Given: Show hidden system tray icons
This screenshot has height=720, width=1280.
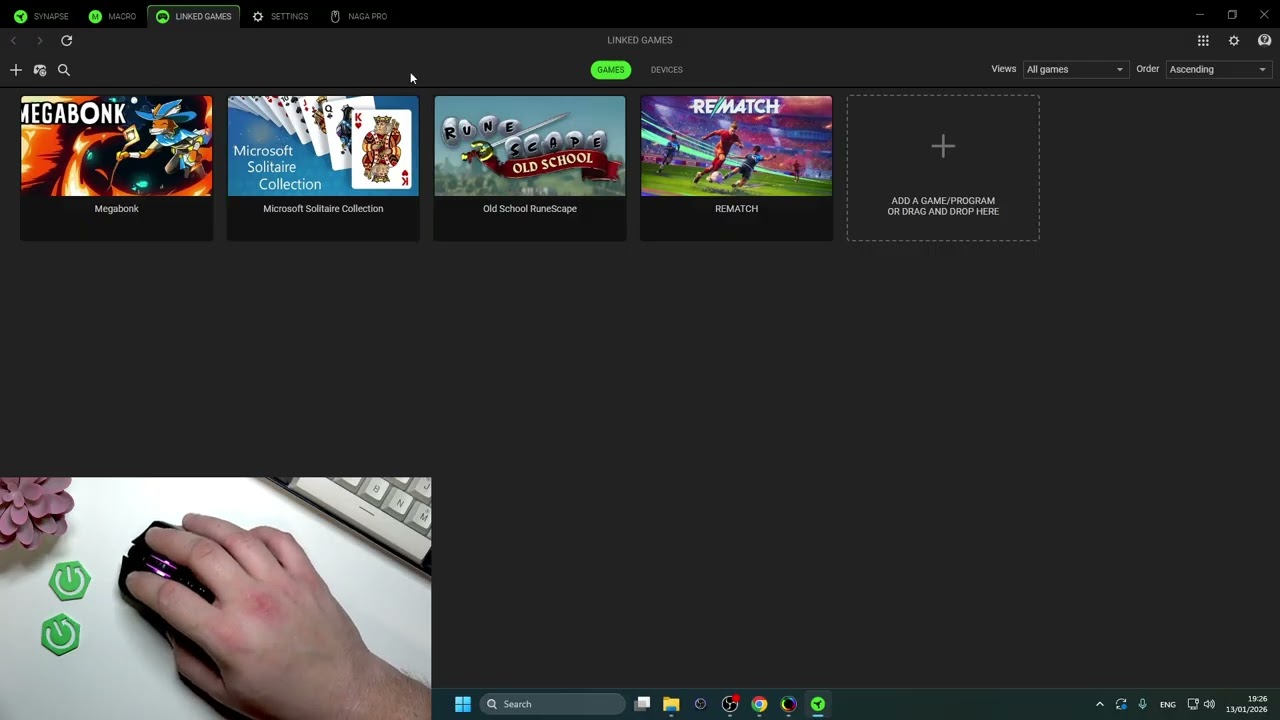Looking at the screenshot, I should tap(1100, 704).
